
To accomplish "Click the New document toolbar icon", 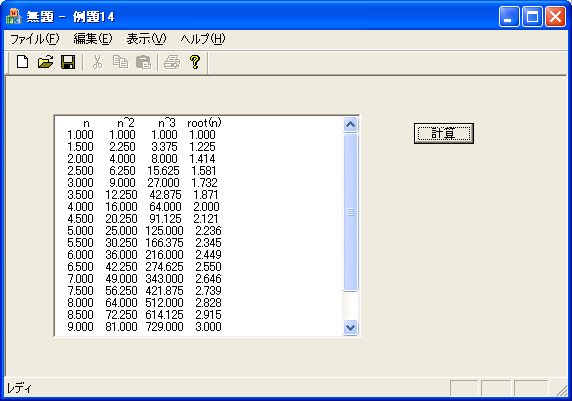I will point(23,62).
